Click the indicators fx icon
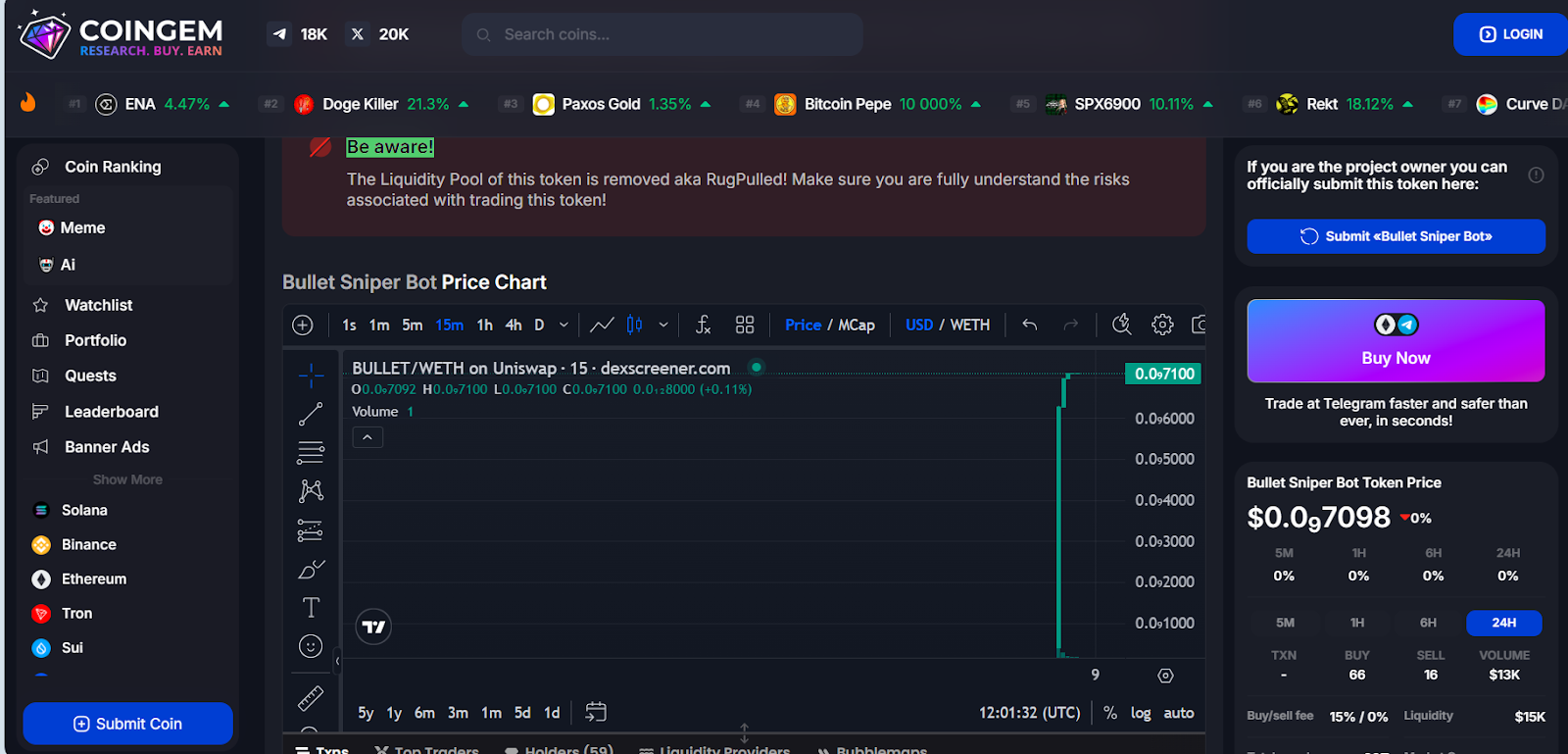The image size is (1568, 754). [x=703, y=325]
